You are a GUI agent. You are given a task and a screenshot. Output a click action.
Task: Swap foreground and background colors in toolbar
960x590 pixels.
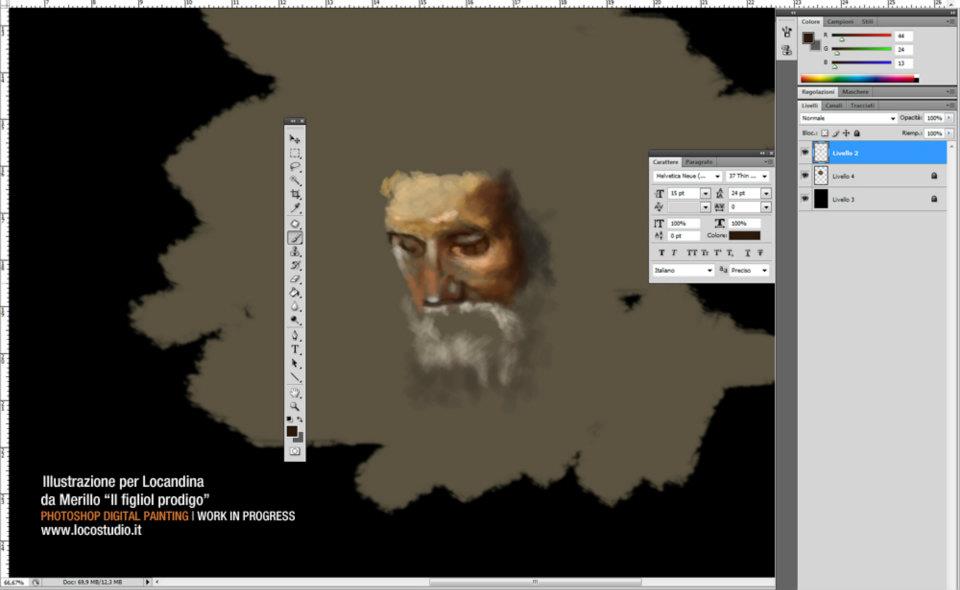300,419
